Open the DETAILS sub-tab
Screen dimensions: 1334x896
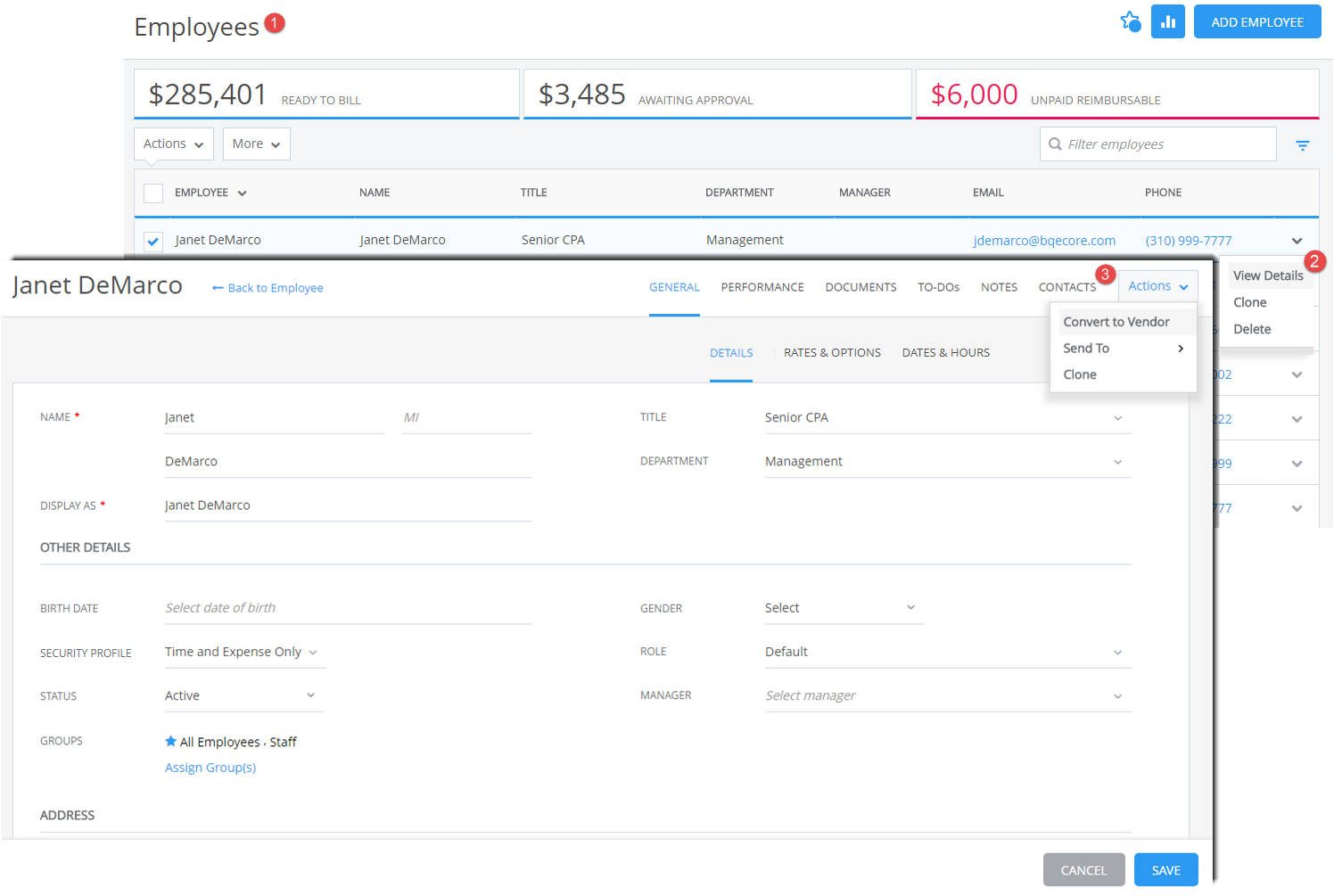[x=731, y=353]
